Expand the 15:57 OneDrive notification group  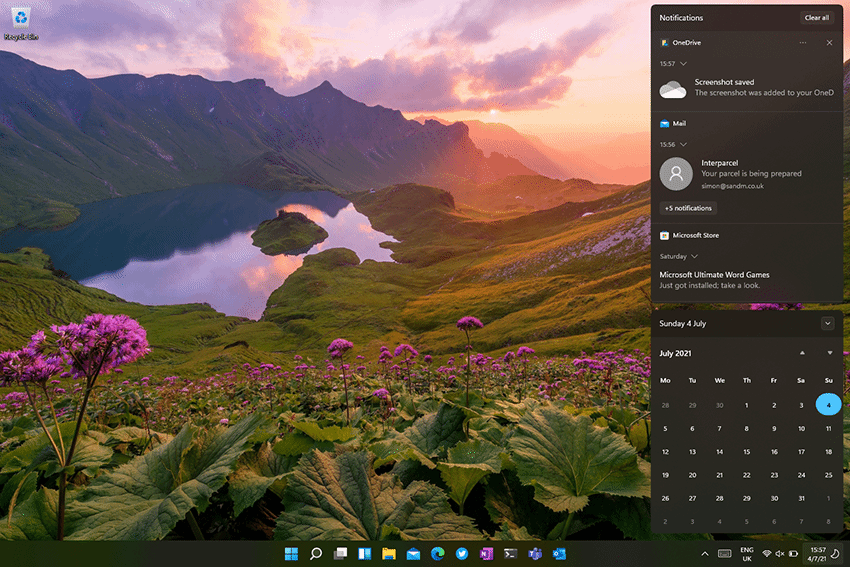coord(683,63)
